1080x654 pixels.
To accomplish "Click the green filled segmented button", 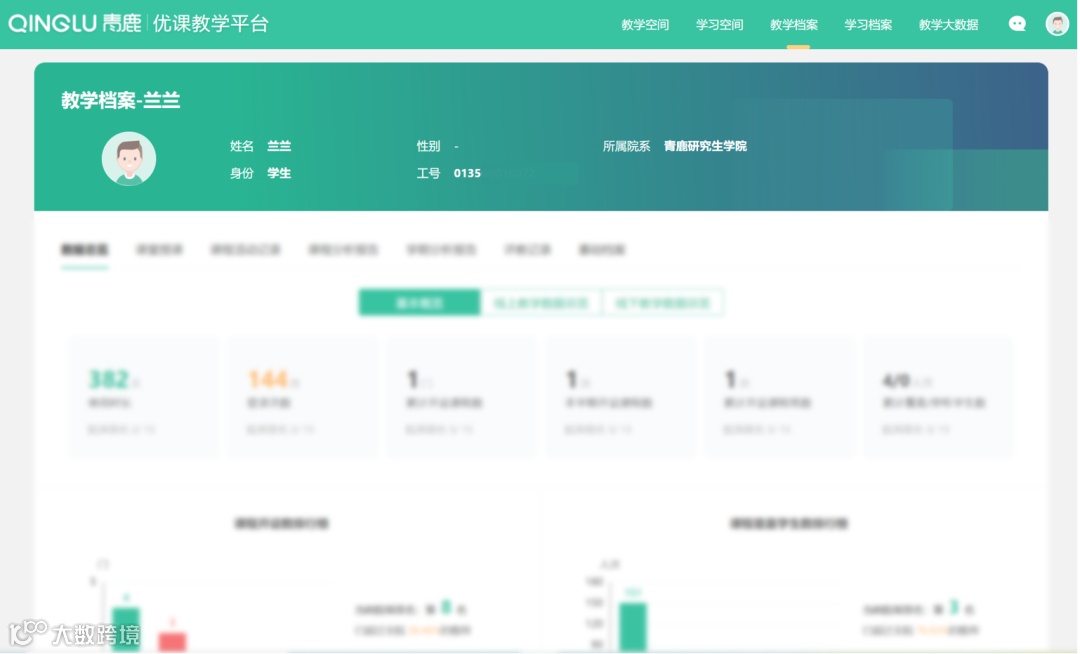I will pyautogui.click(x=419, y=303).
